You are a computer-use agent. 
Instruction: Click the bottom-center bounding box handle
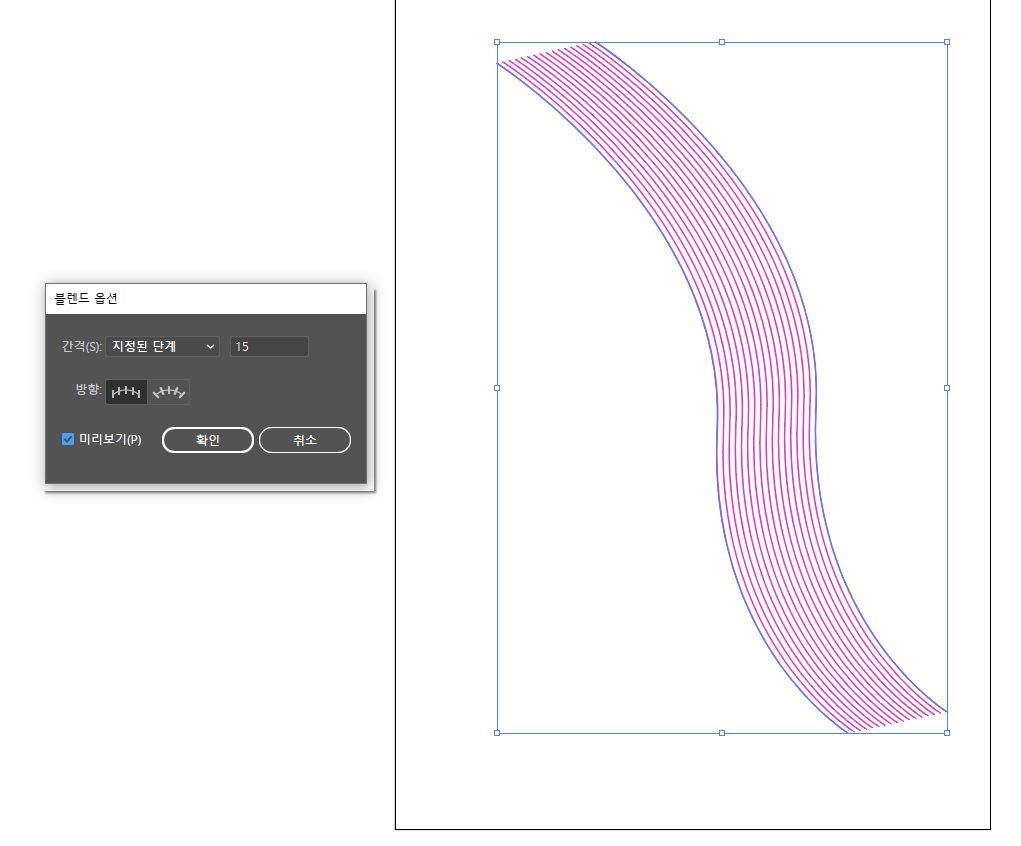click(721, 733)
